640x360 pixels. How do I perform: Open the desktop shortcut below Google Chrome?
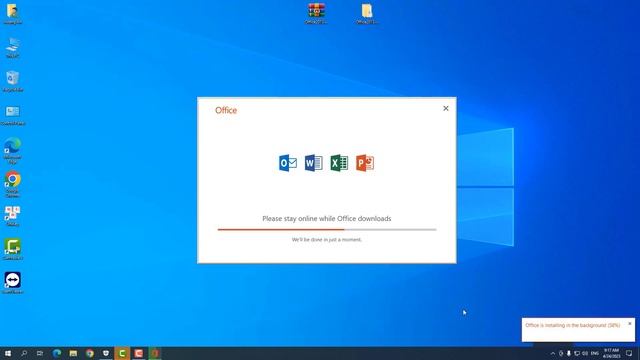click(13, 216)
